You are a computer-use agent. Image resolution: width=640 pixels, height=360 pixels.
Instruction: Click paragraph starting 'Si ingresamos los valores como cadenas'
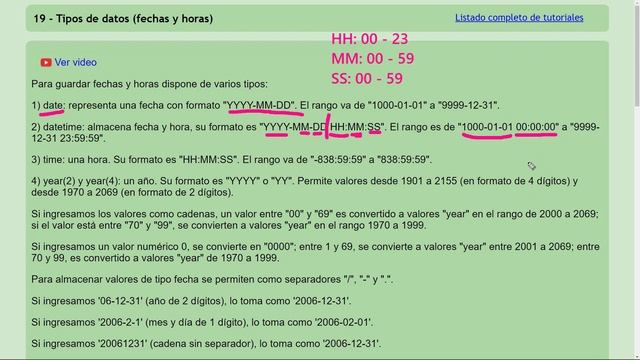(x=315, y=220)
